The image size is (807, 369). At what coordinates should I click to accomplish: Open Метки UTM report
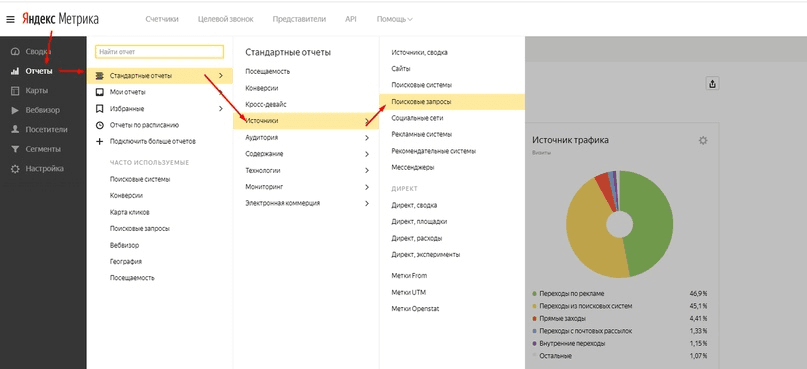click(409, 292)
